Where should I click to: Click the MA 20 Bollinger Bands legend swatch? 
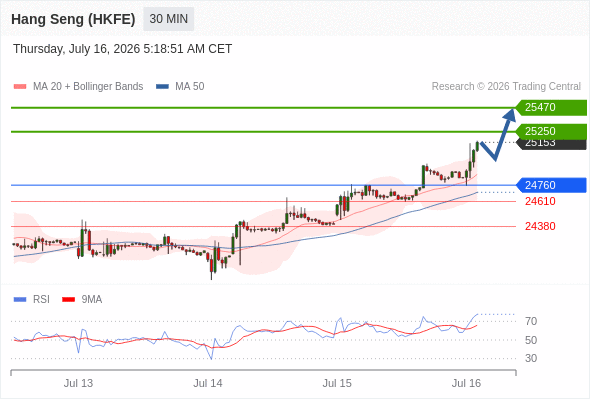coord(20,87)
